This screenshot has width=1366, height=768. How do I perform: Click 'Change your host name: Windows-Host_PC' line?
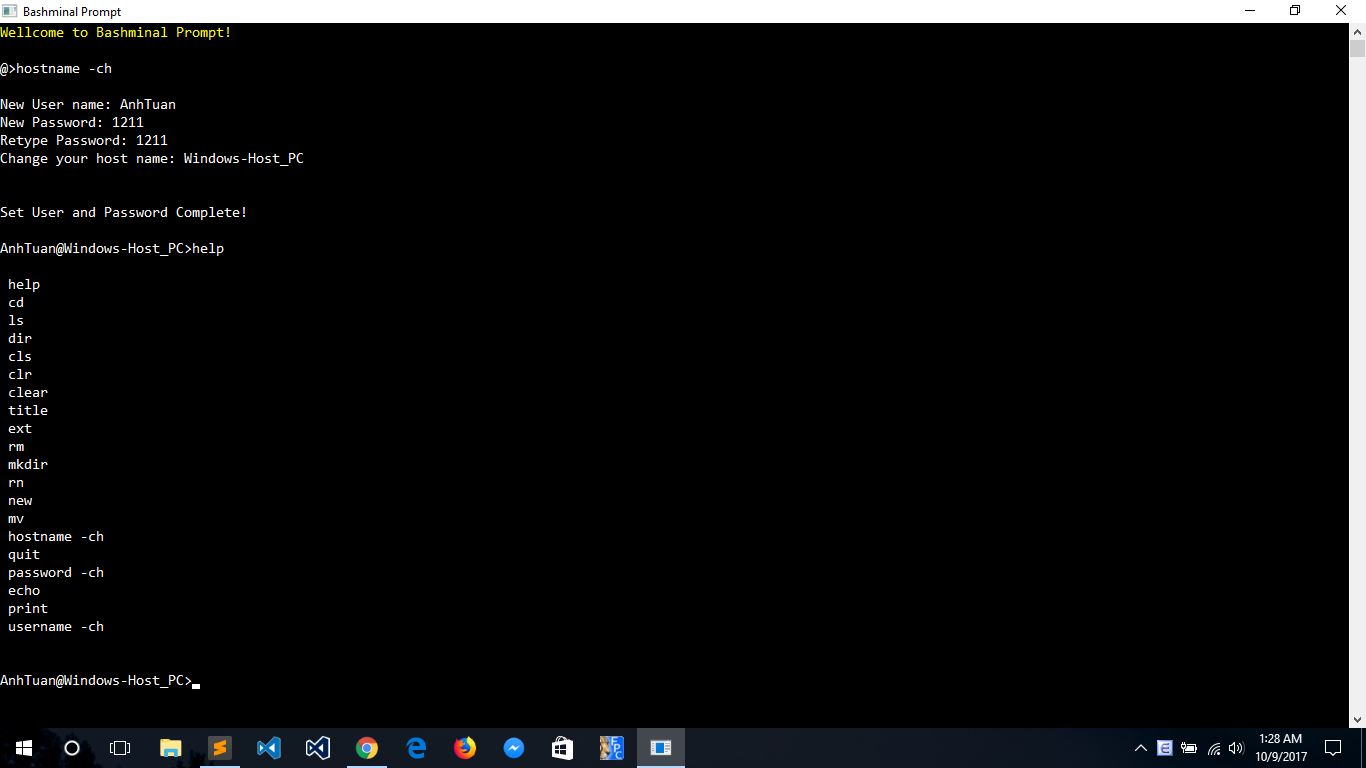point(152,158)
